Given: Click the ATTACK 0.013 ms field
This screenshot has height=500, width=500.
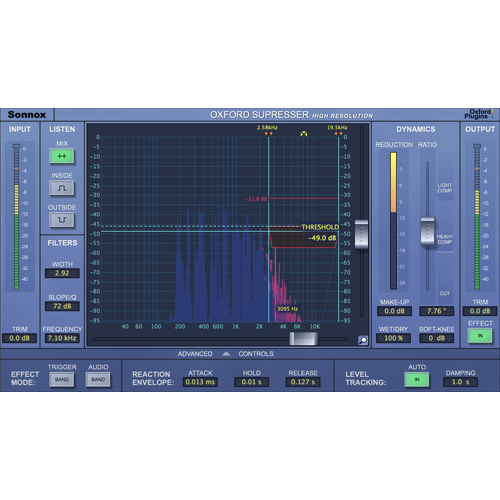Looking at the screenshot, I should click(x=200, y=382).
